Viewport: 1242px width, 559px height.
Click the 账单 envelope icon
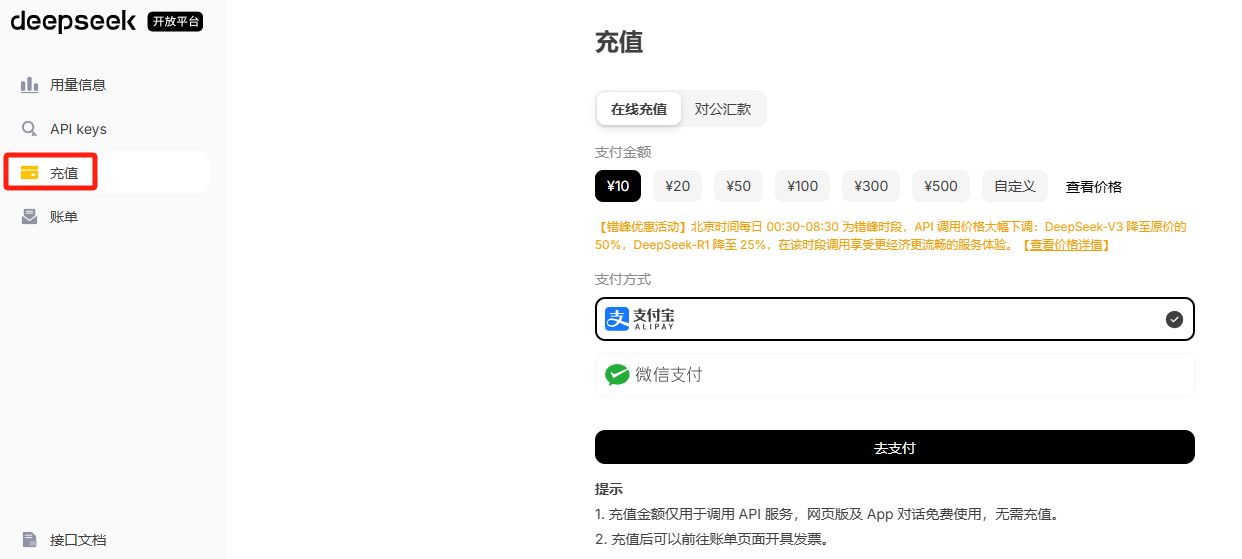[30, 216]
